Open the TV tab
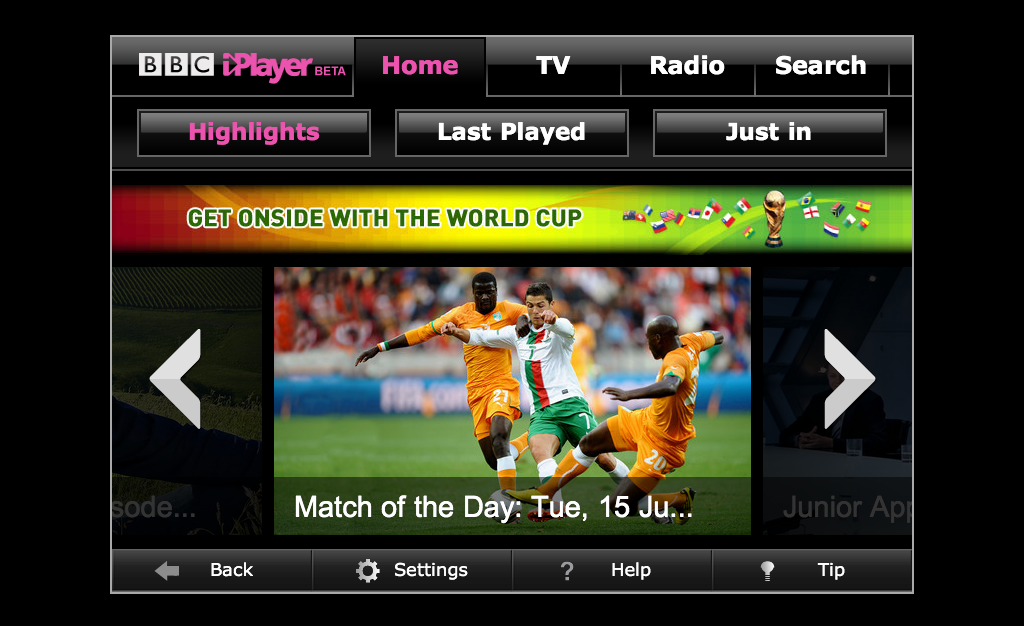The image size is (1024, 626). click(x=553, y=66)
